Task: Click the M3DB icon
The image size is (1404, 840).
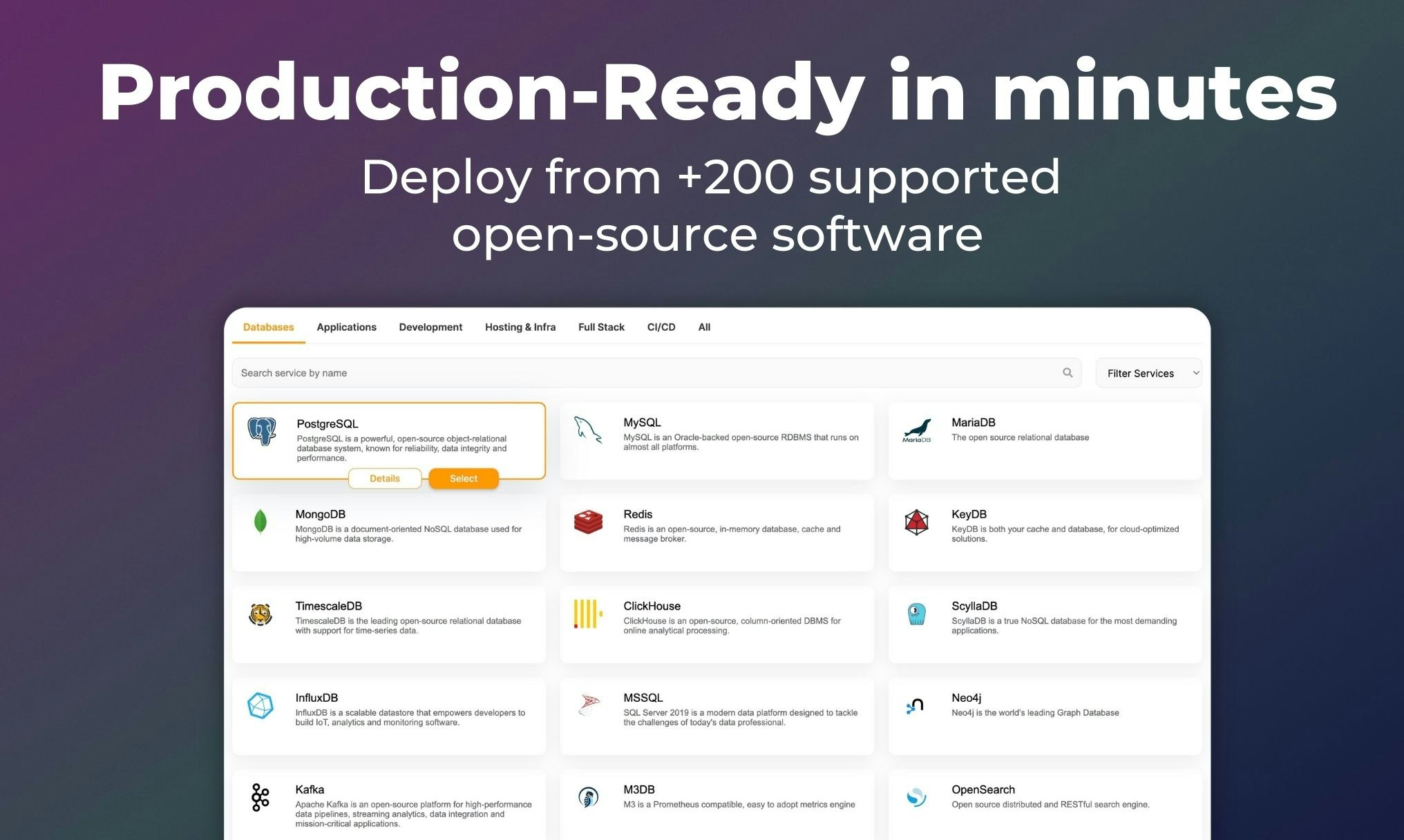Action: pos(588,797)
